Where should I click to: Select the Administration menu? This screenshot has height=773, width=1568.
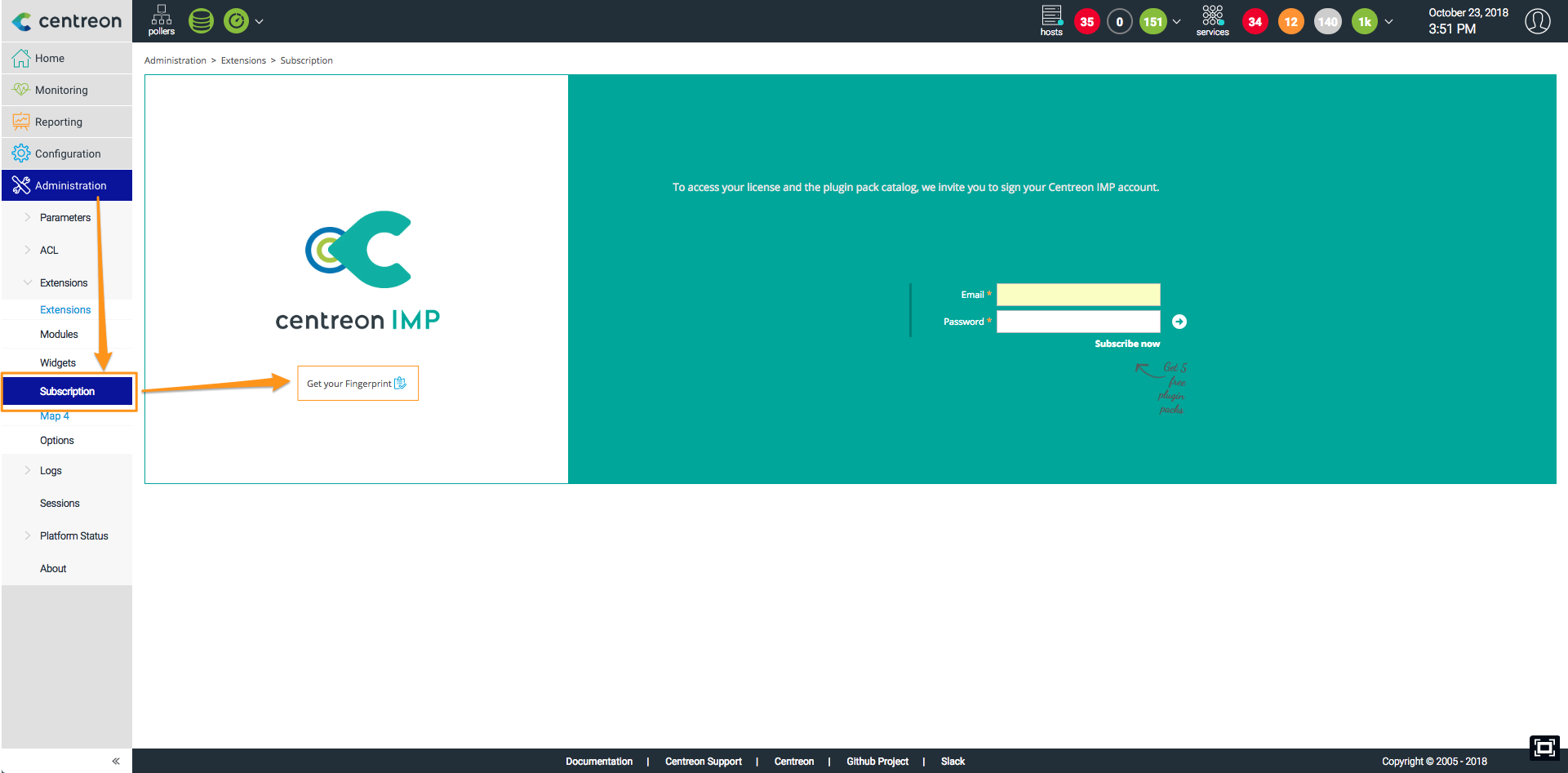[x=67, y=185]
